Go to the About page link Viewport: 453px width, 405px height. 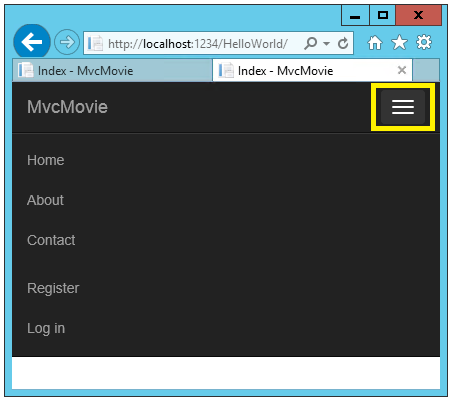(x=45, y=200)
